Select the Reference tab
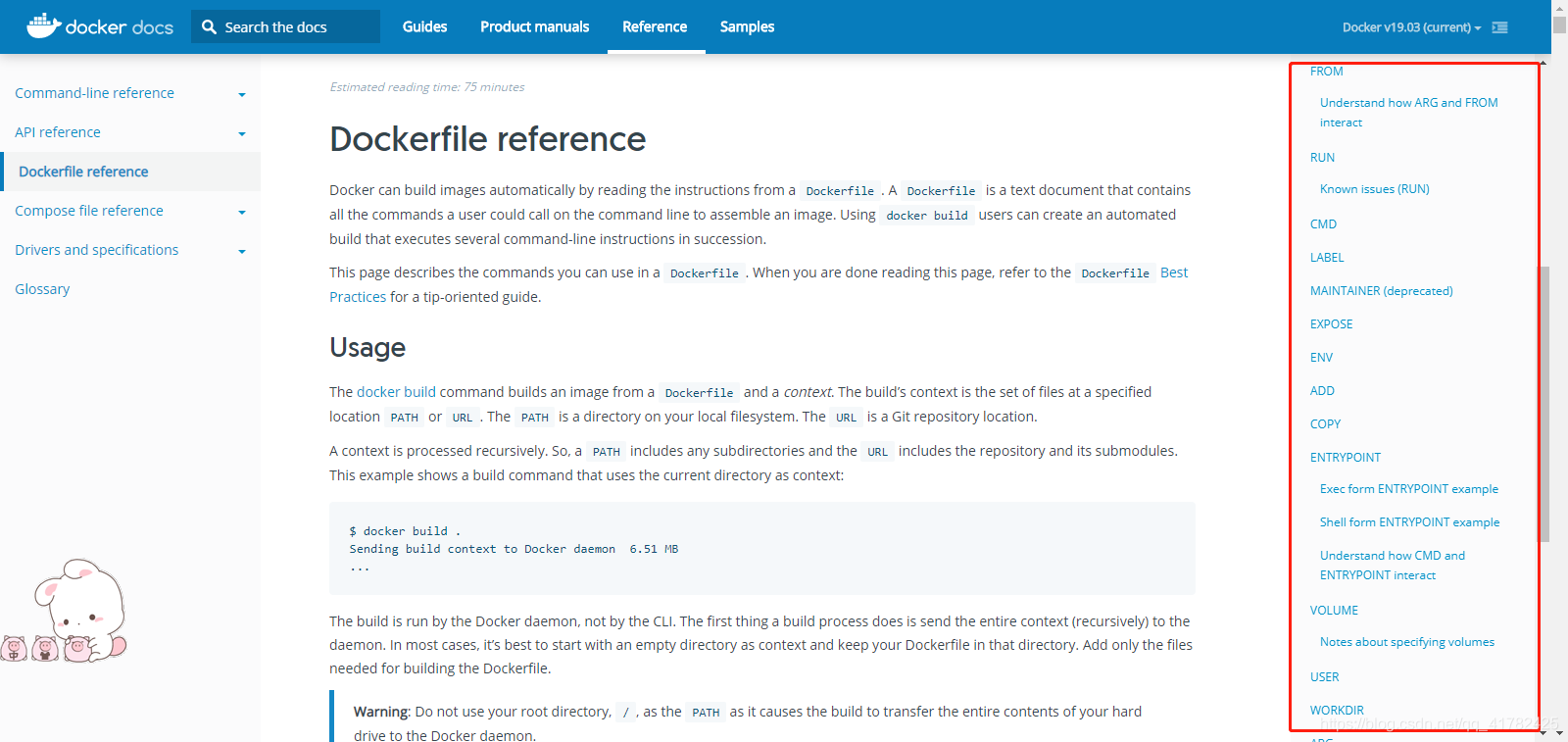This screenshot has height=742, width=1568. coord(655,26)
